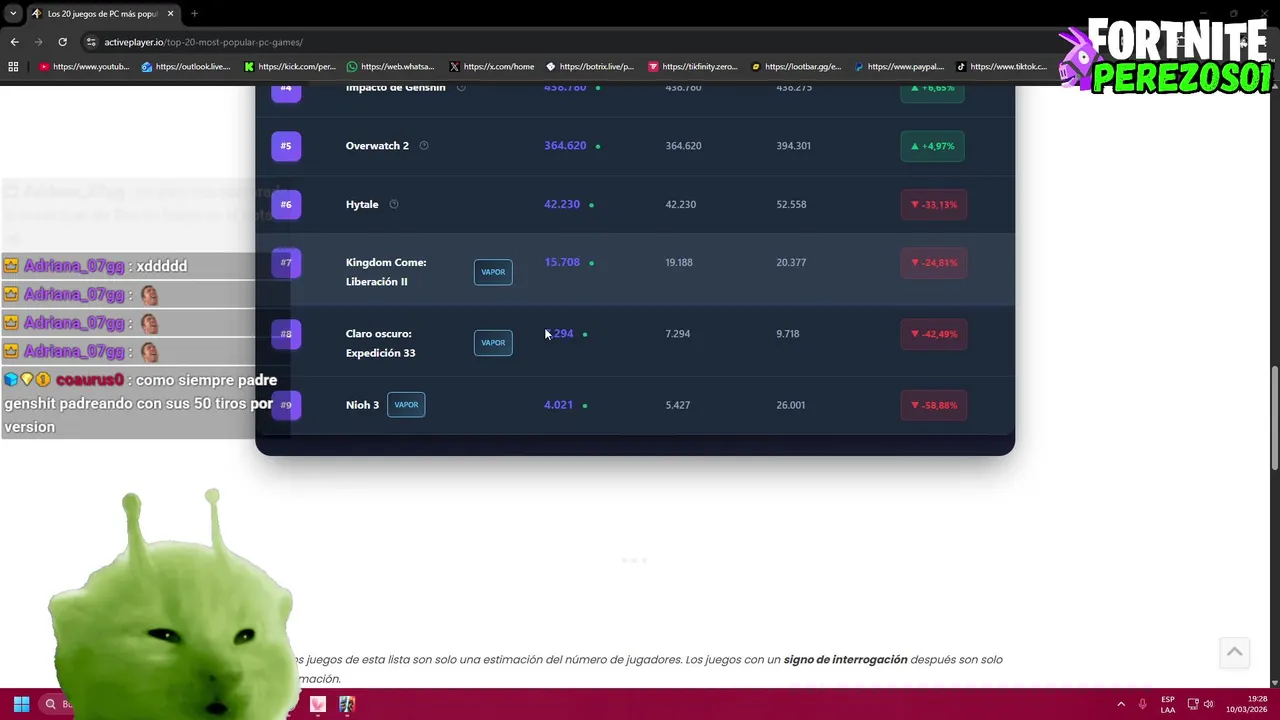1280x720 pixels.
Task: Open Kingdom Come: Liberación II entry
Action: pos(386,272)
